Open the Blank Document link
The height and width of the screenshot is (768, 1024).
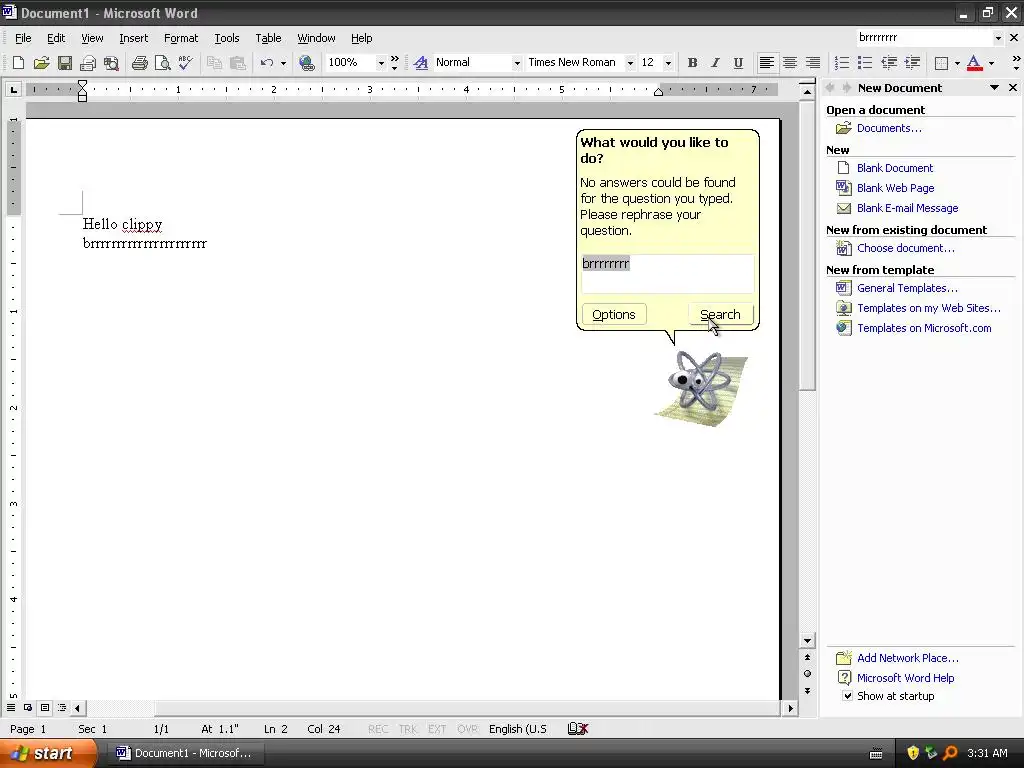coord(895,168)
